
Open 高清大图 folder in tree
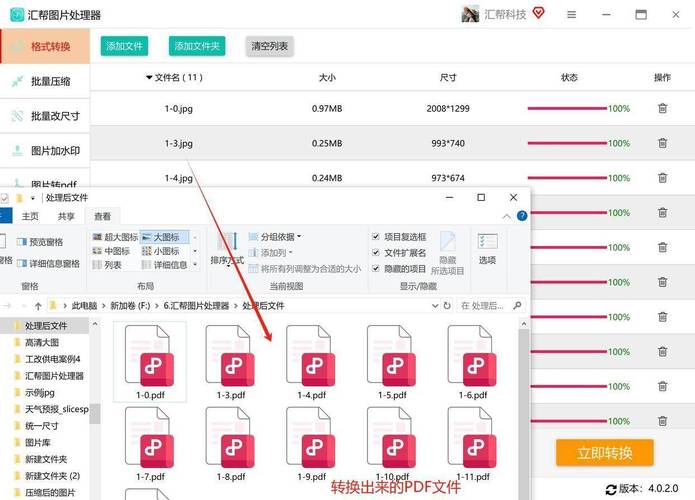[42, 342]
